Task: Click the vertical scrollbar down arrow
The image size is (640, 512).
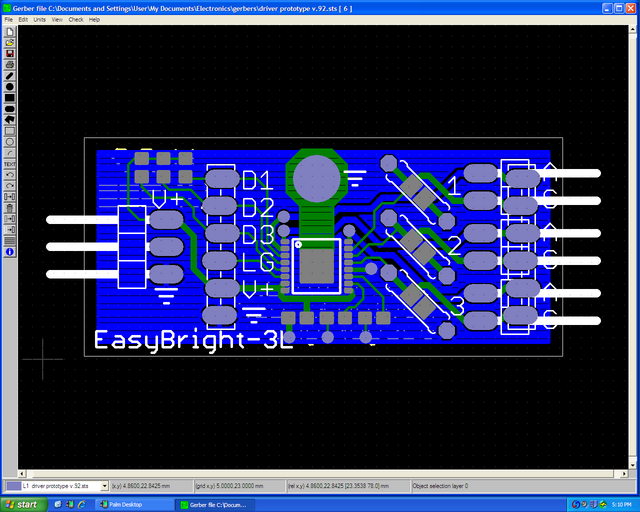Action: (633, 465)
